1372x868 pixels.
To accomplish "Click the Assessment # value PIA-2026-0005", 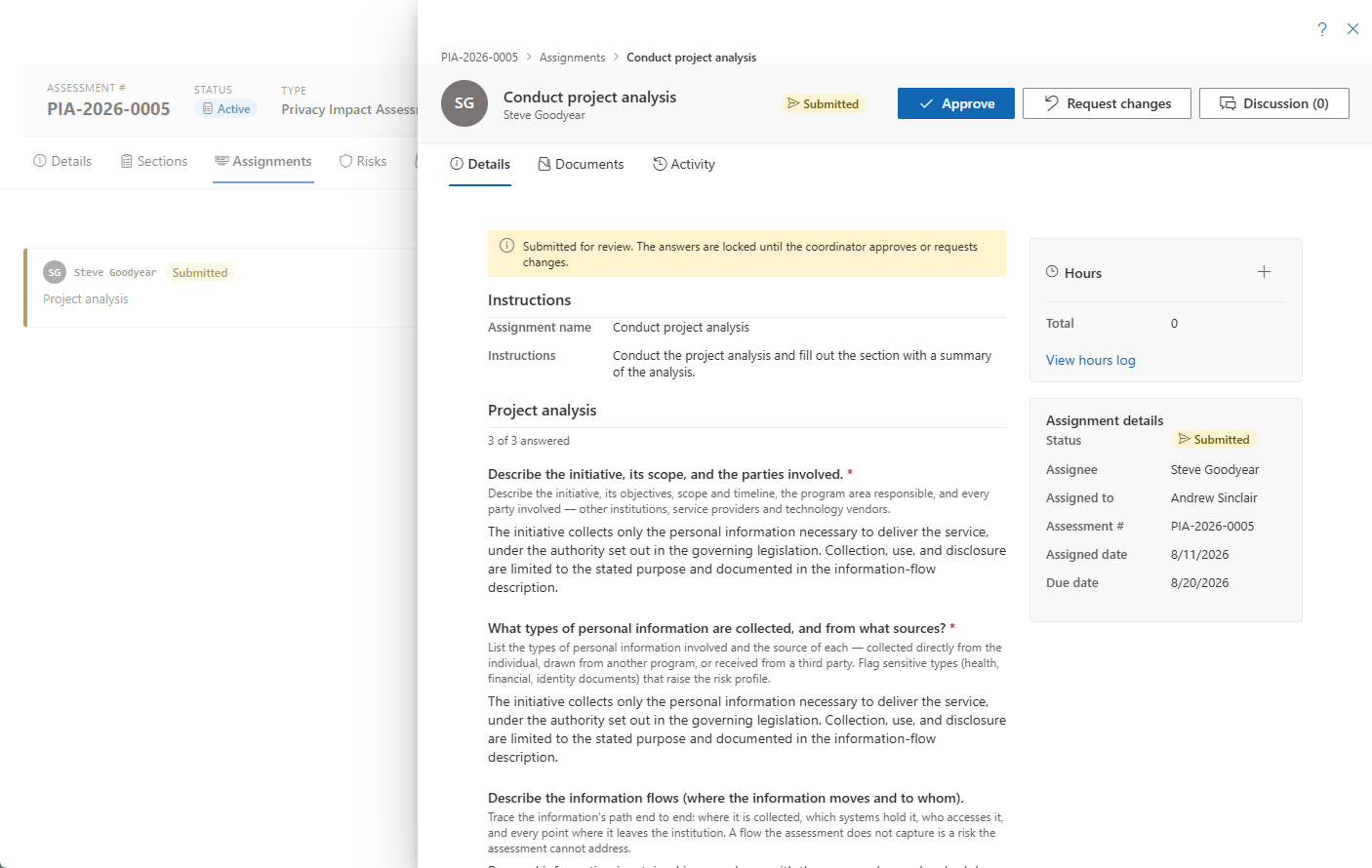I will click(x=1212, y=526).
